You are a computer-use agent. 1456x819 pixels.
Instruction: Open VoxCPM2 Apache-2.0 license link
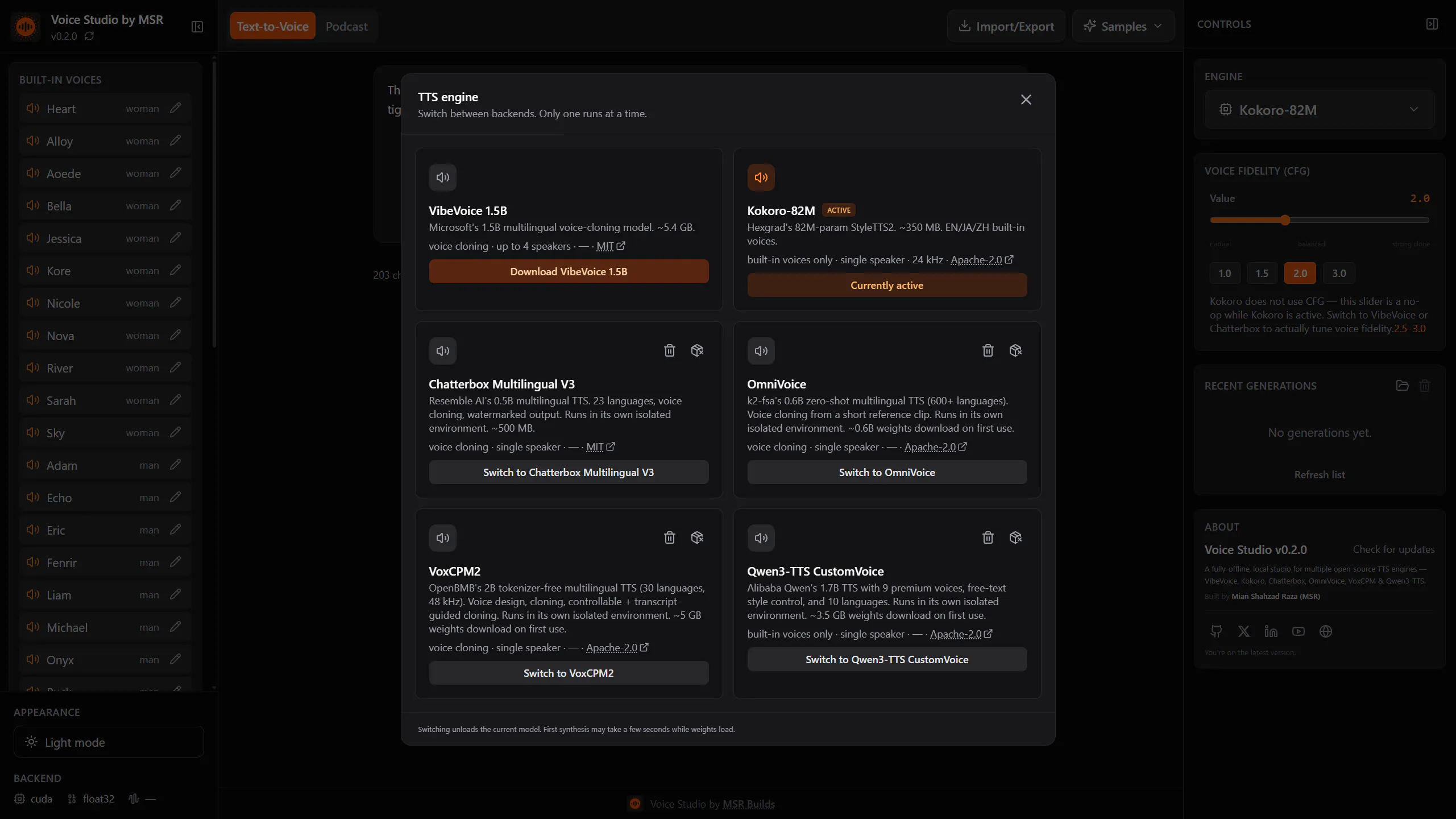[x=617, y=648]
